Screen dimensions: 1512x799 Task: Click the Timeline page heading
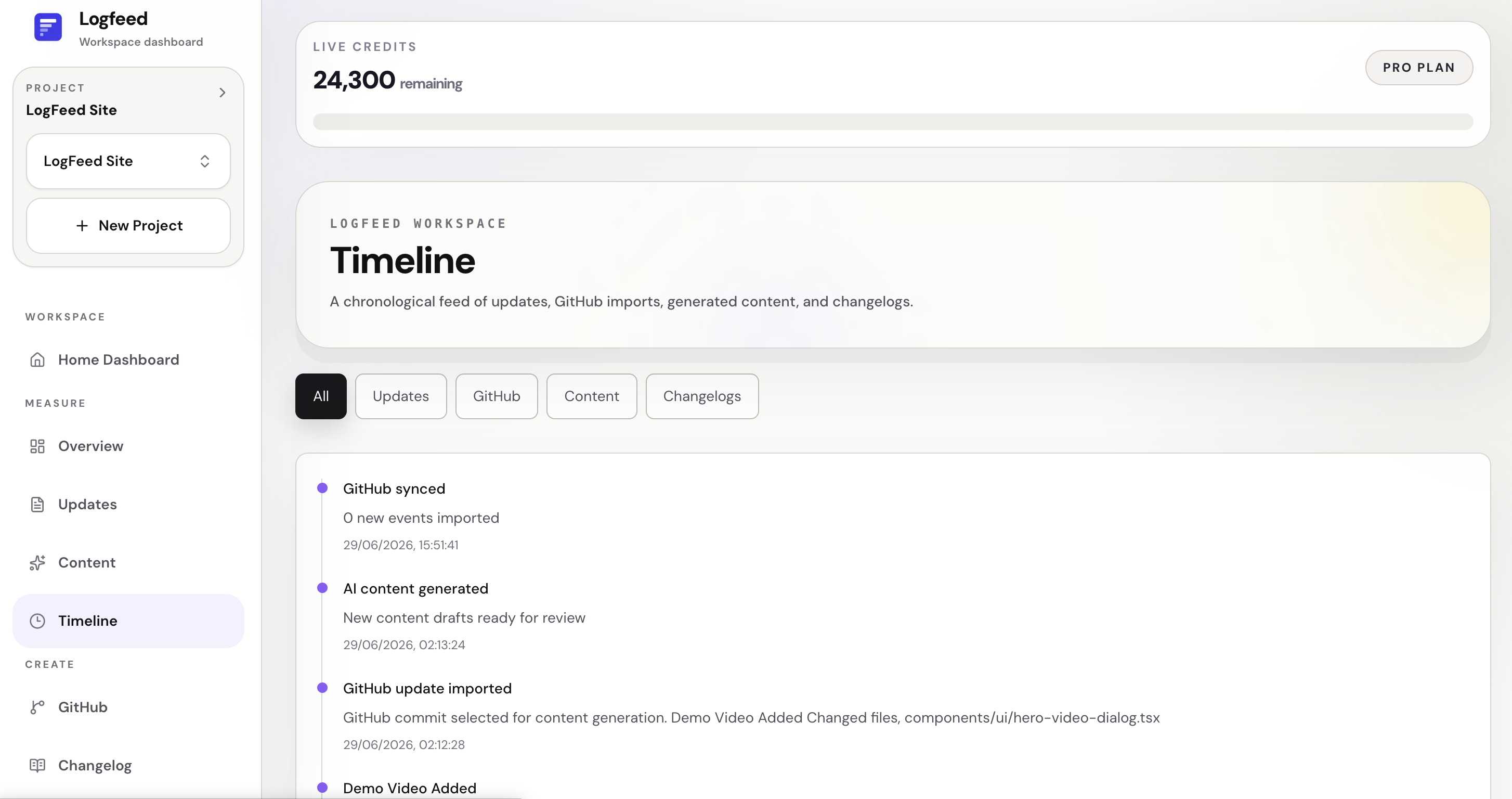pos(402,261)
